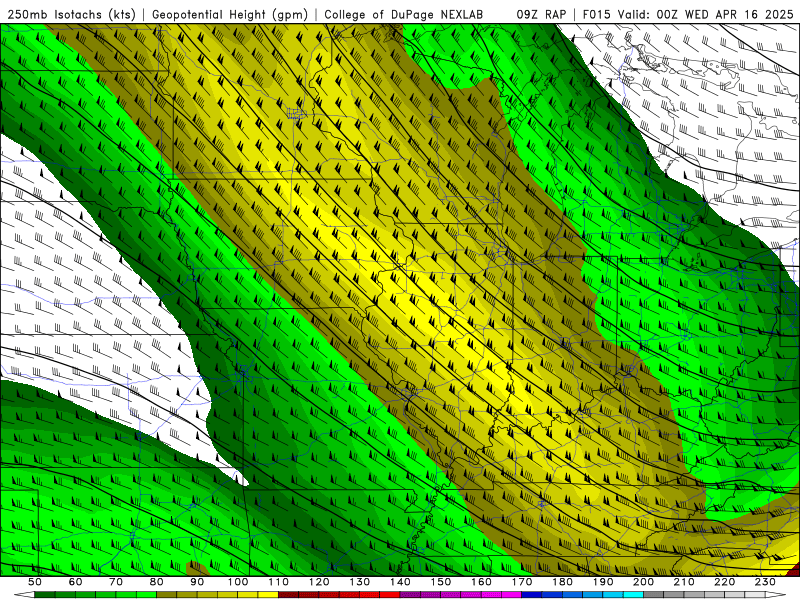Click the 'College of DuPage NEXLAB' text
This screenshot has height=600, width=800.
(x=404, y=14)
